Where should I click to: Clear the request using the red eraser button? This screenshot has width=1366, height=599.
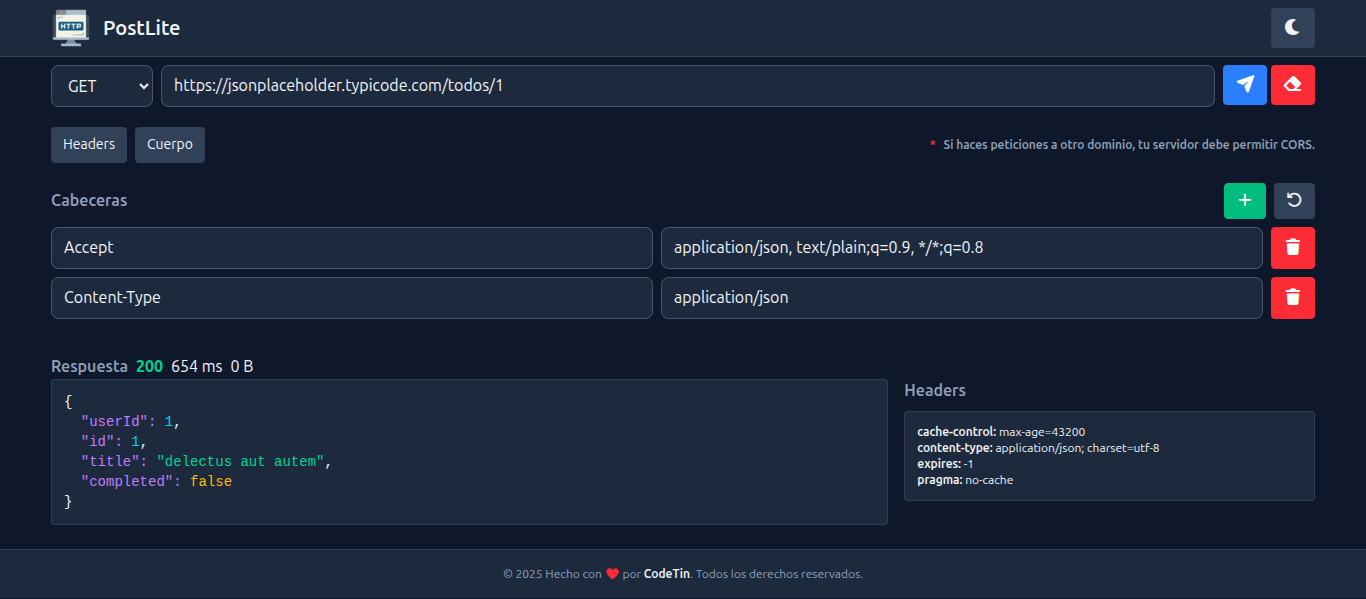point(1292,85)
